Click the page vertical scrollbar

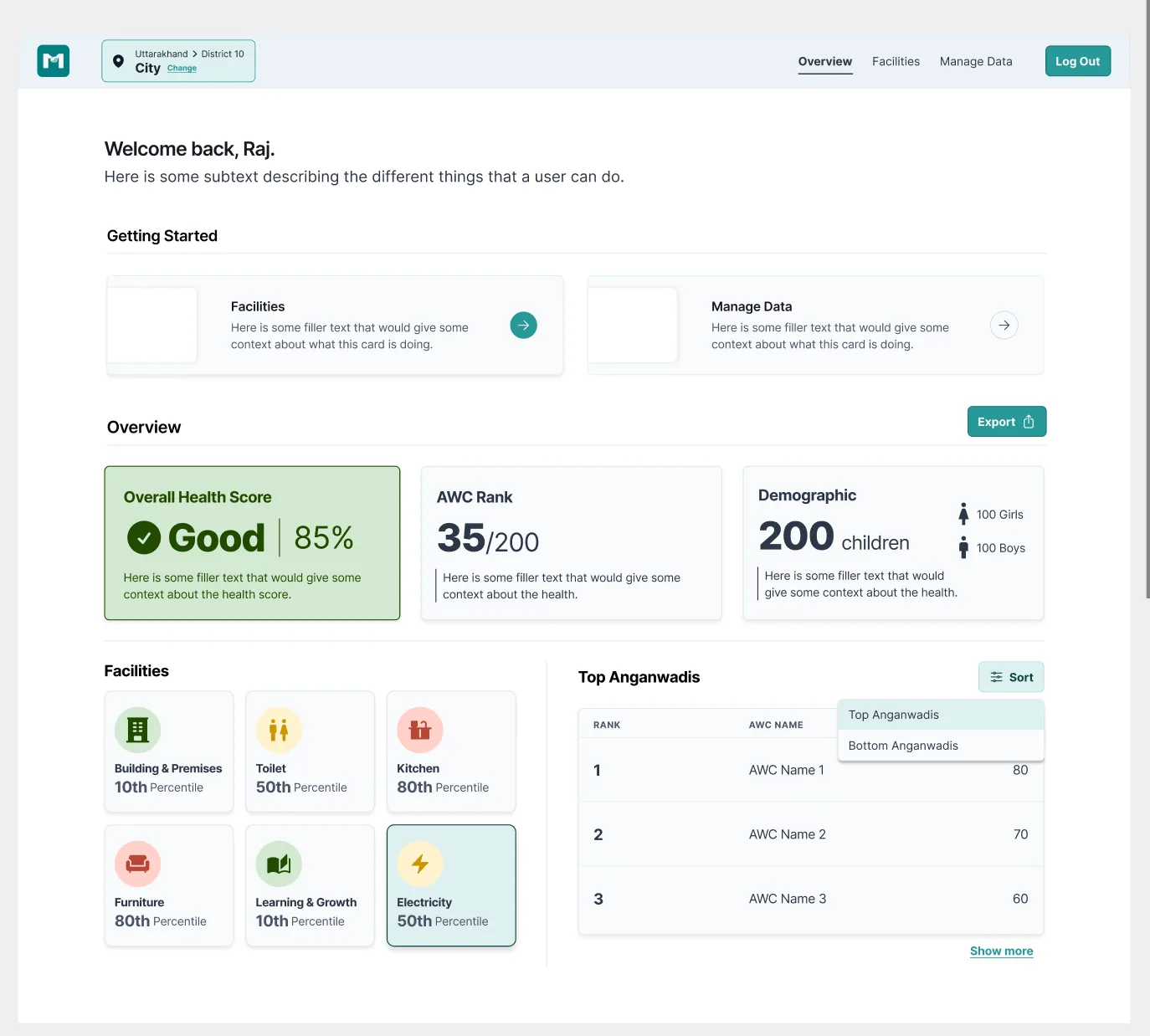[x=1147, y=299]
